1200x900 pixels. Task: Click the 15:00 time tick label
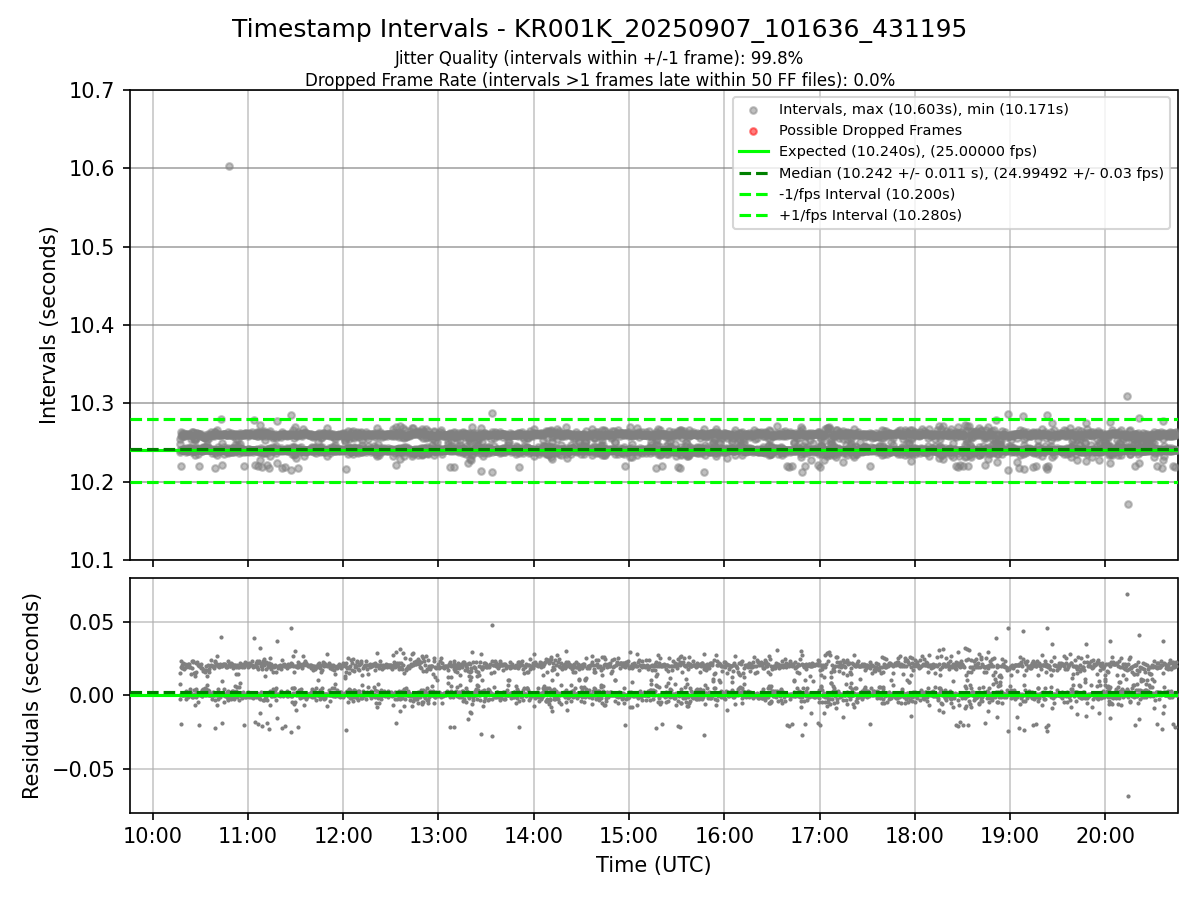point(629,835)
